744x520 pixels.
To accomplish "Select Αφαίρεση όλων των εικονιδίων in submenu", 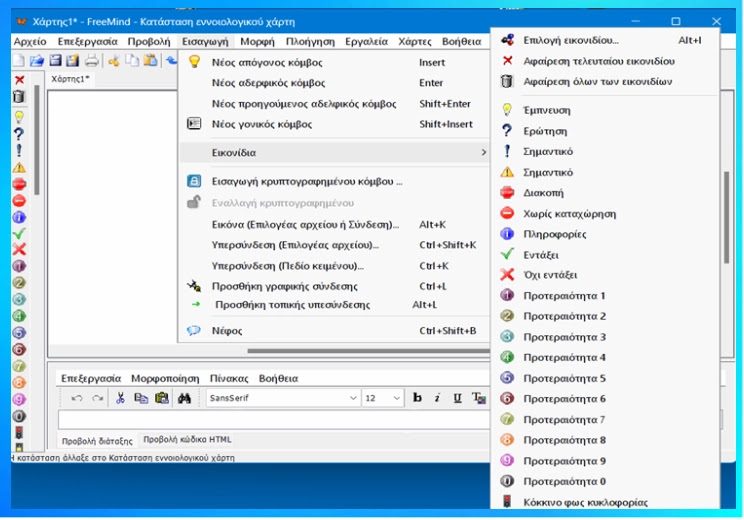I will [x=605, y=82].
